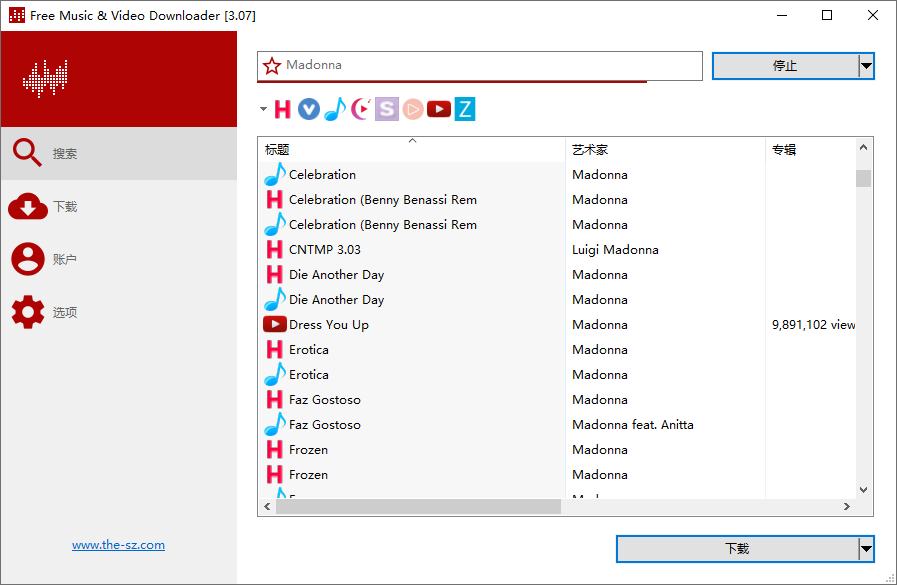The width and height of the screenshot is (897, 585).
Task: Sort by the 标题 title column header
Action: (x=411, y=150)
